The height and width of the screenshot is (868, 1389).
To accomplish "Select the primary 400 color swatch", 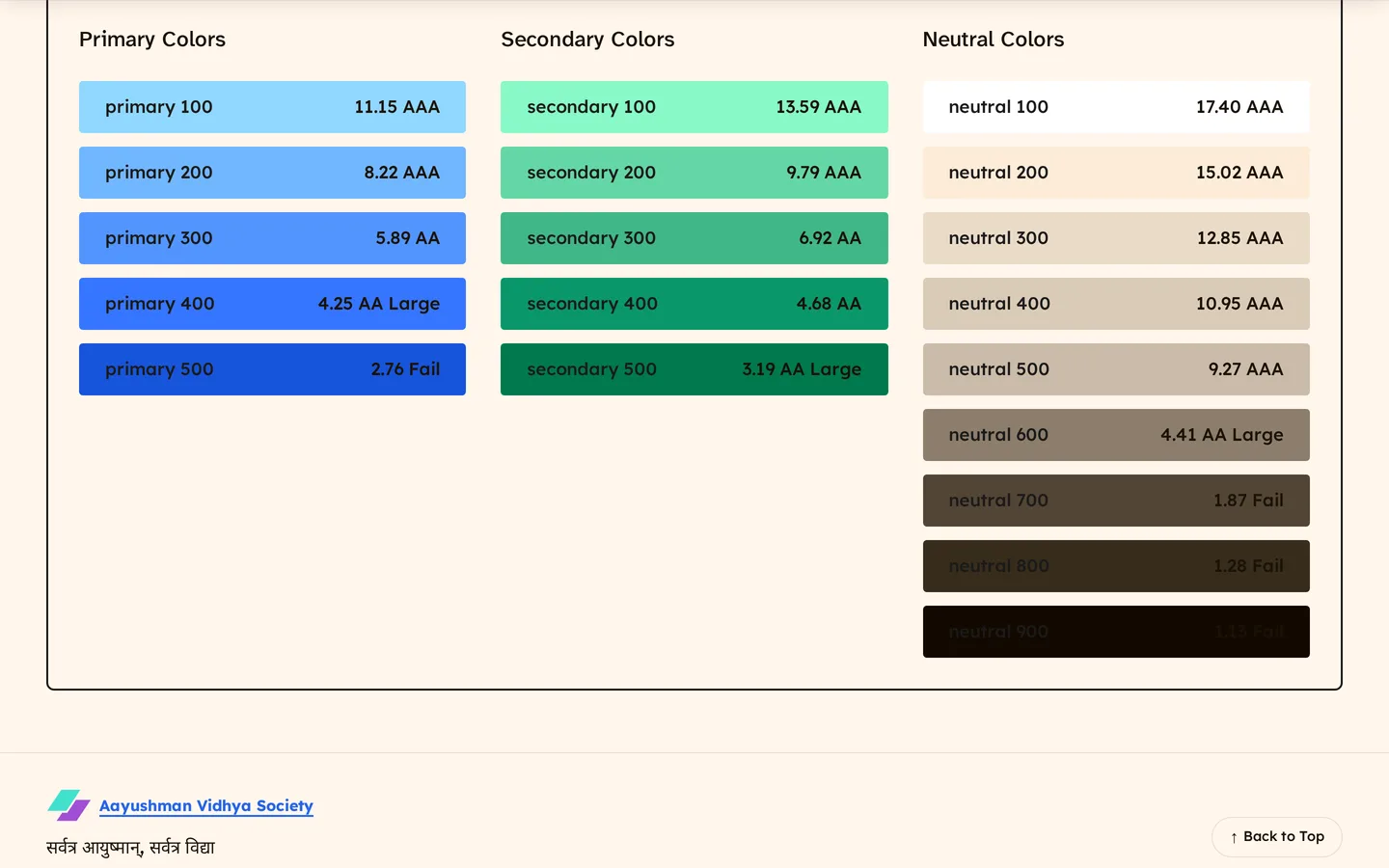I will [272, 304].
